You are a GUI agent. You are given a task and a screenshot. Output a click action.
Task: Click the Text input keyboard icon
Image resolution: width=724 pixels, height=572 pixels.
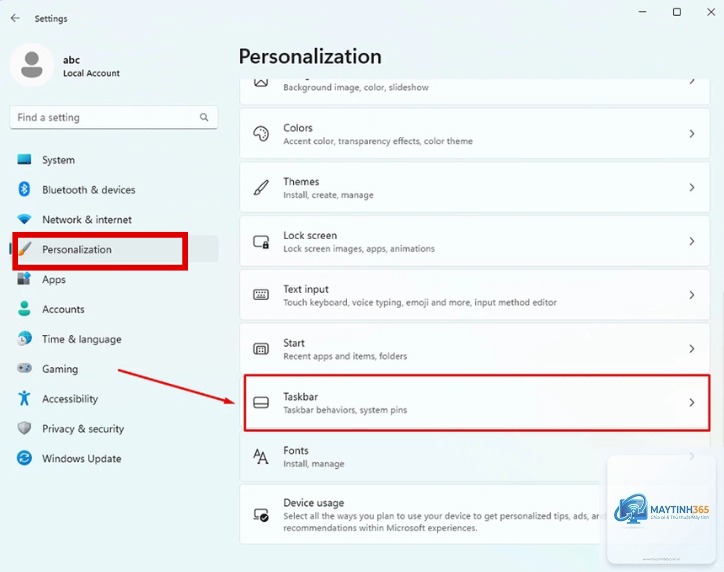pyautogui.click(x=261, y=295)
